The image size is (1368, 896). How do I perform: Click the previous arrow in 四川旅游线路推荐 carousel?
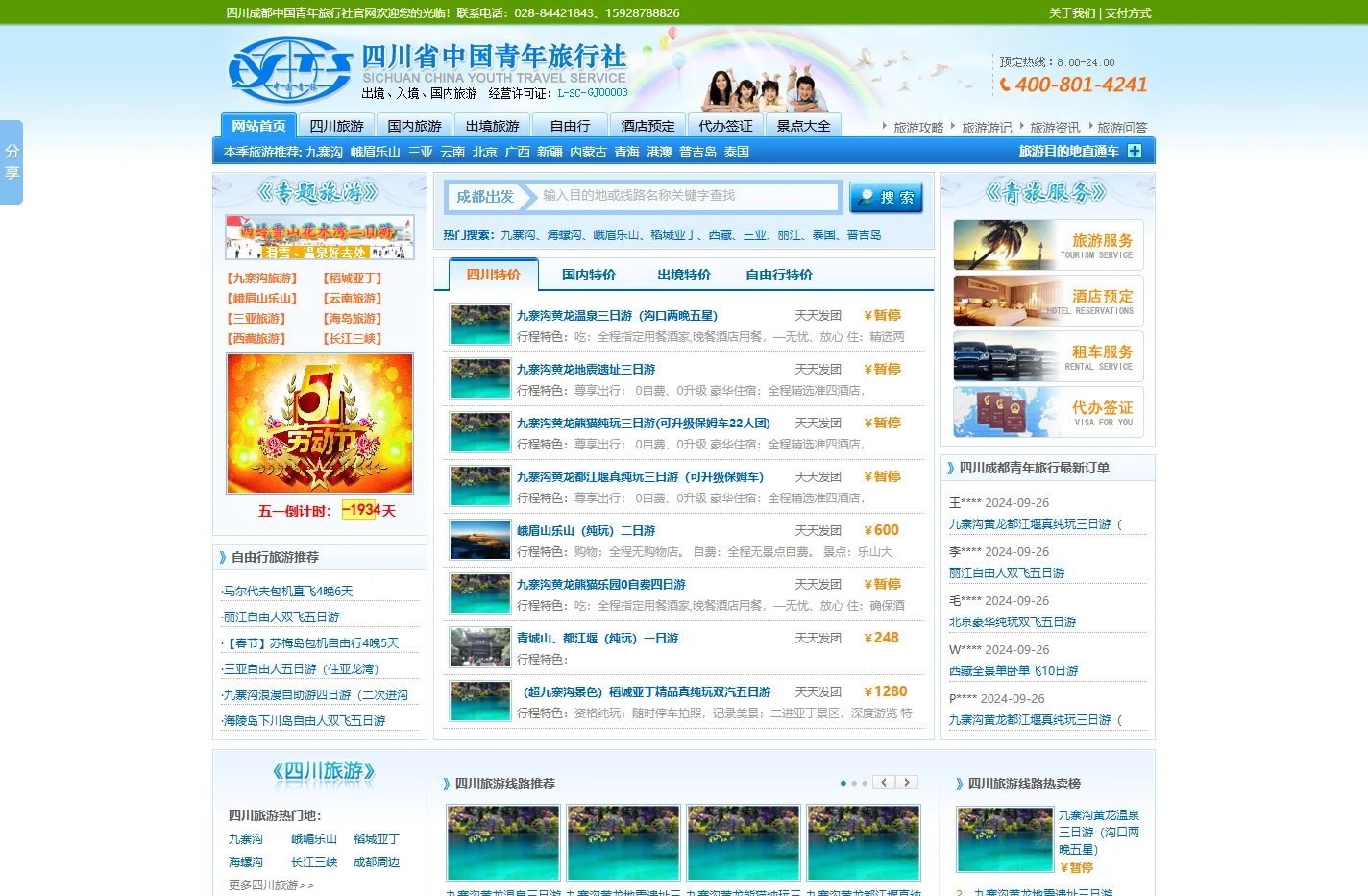tap(884, 783)
